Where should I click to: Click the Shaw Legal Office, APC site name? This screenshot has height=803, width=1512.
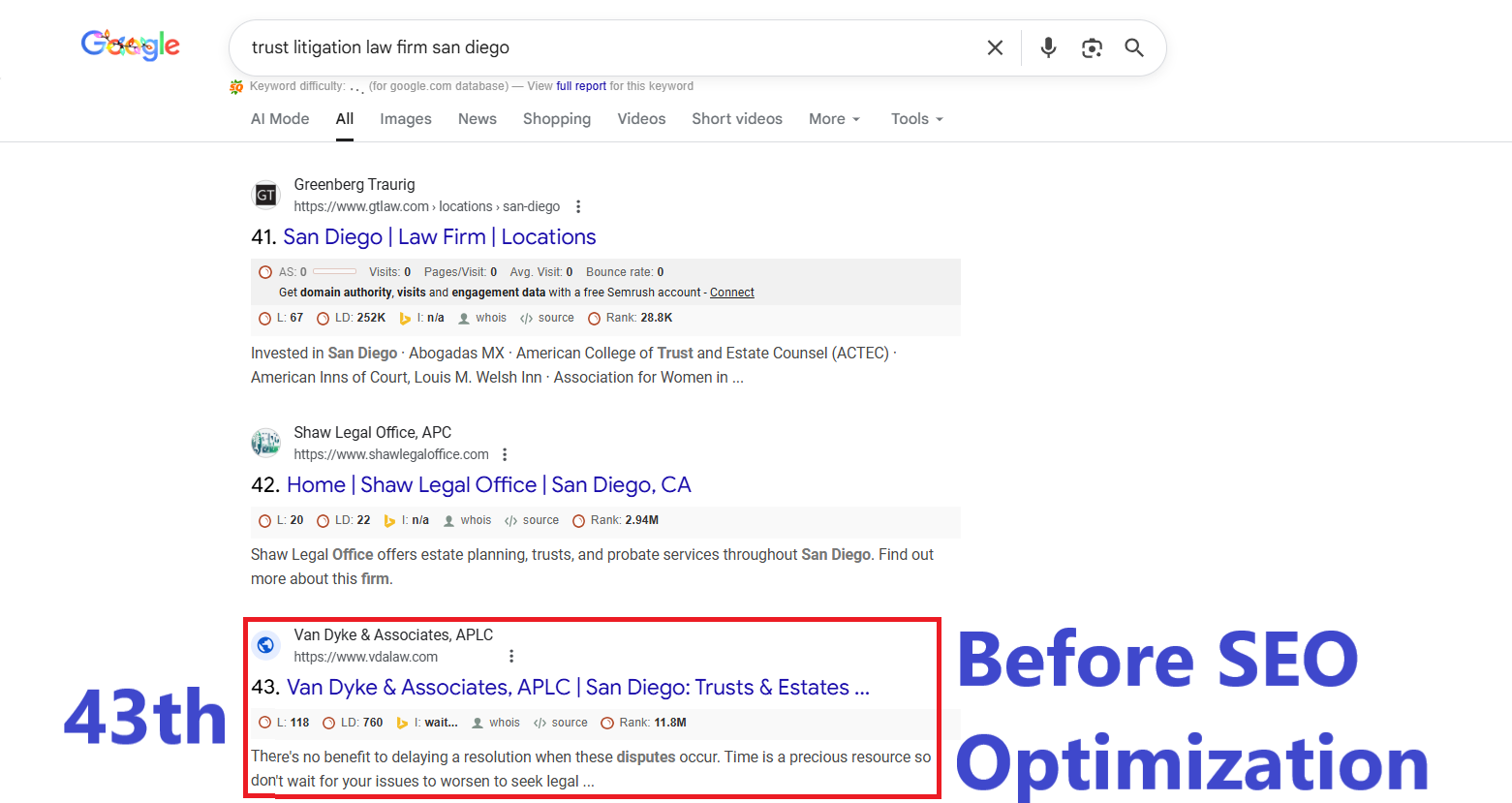pyautogui.click(x=372, y=432)
